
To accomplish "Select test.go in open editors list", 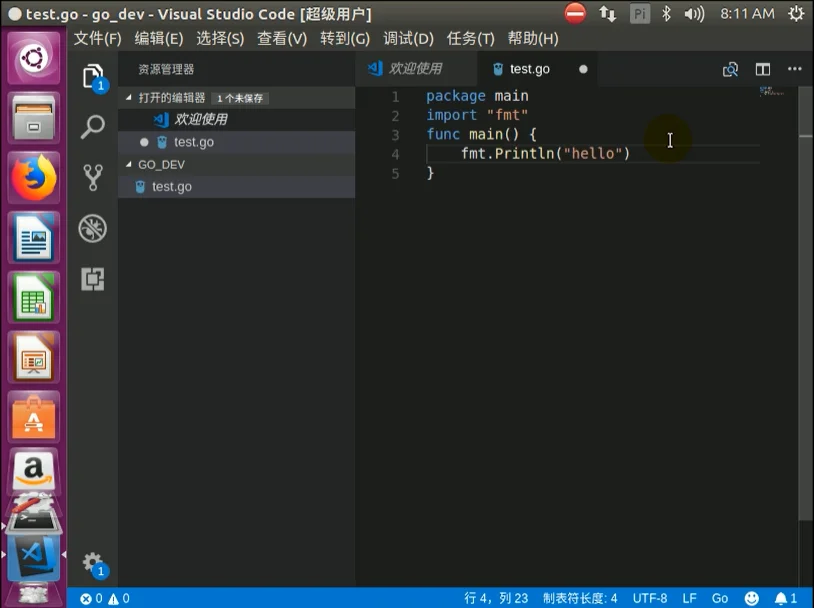I will (237, 142).
